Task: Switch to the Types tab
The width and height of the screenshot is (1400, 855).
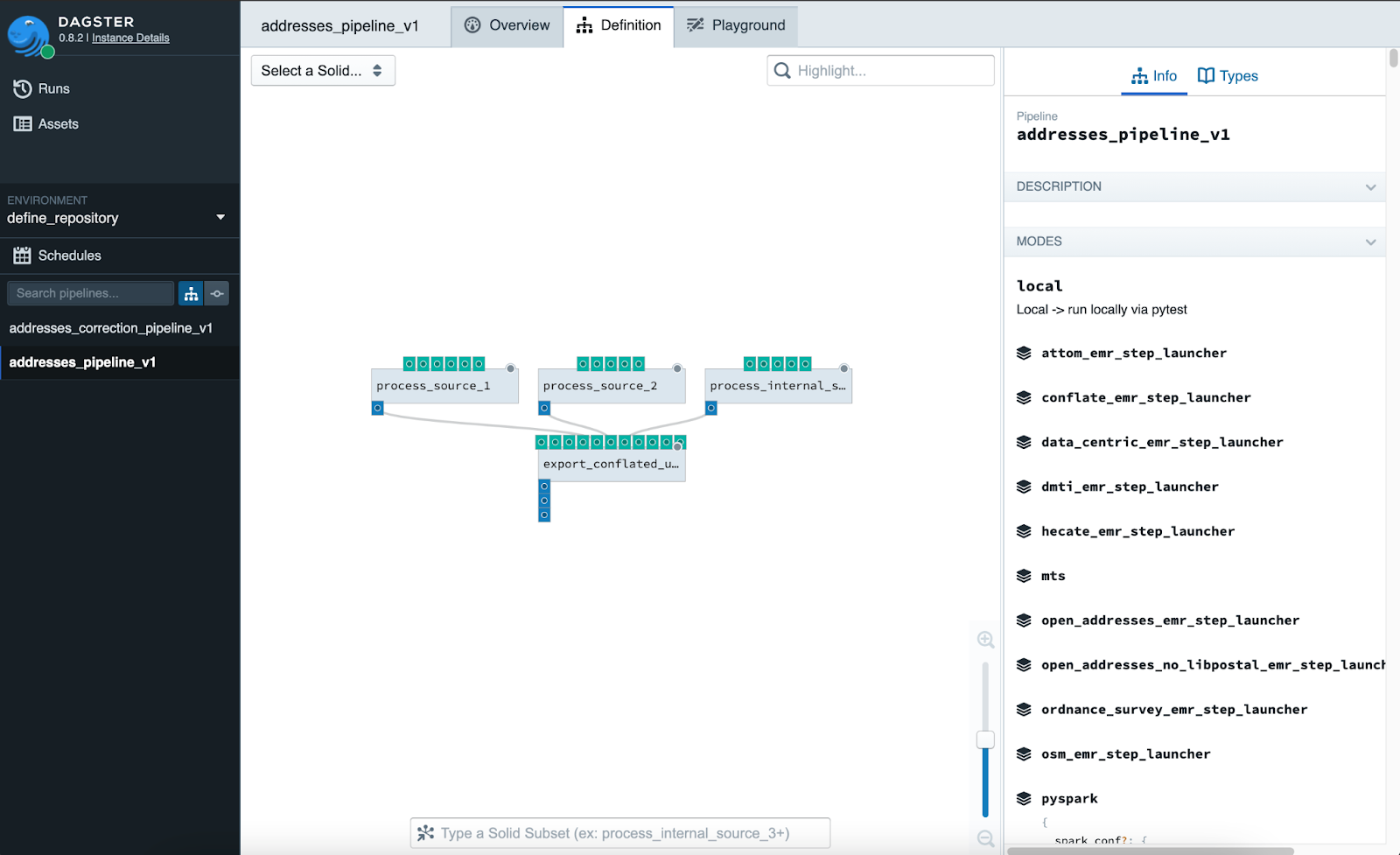Action: [x=1228, y=76]
